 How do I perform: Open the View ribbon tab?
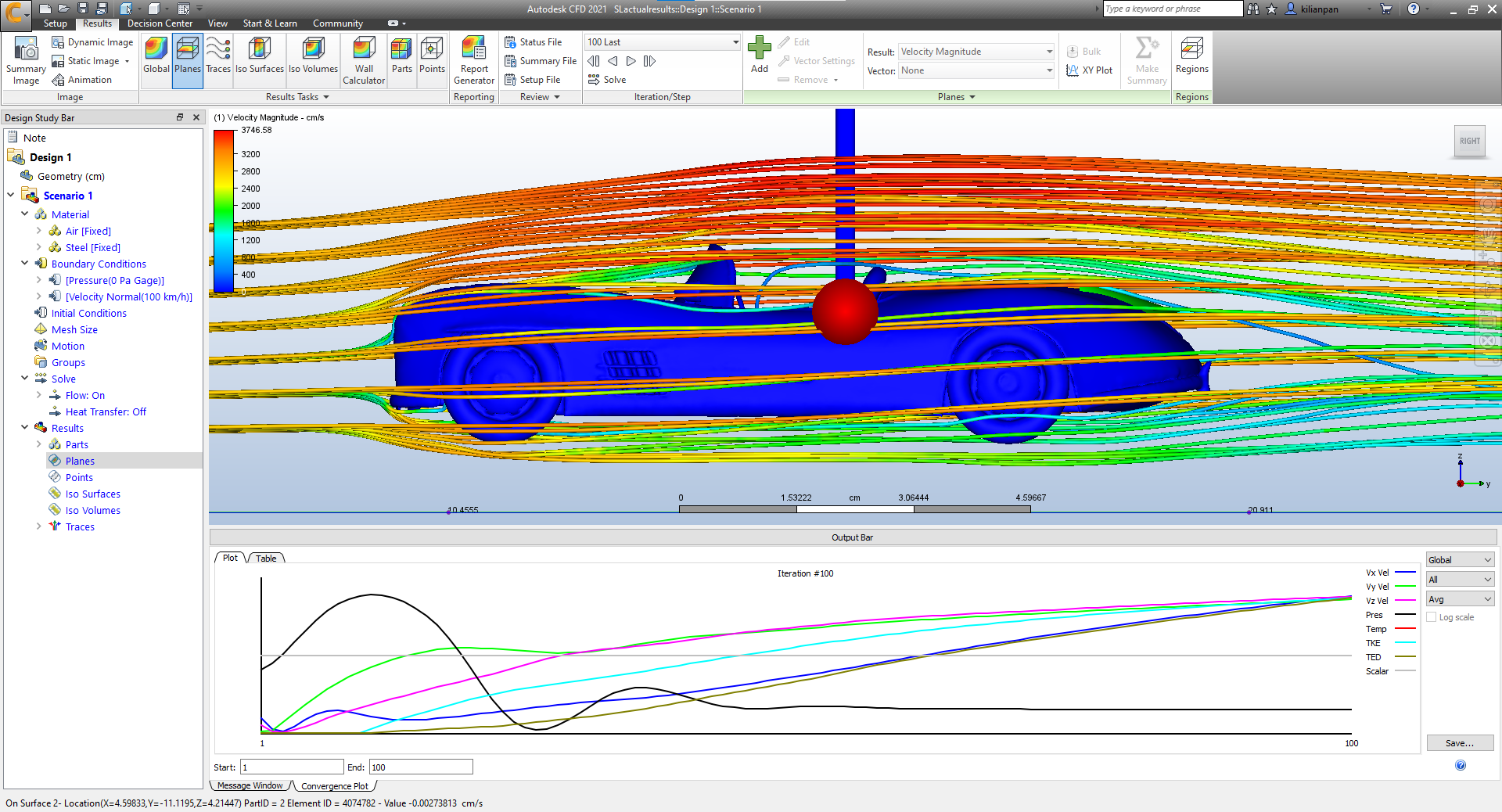[x=217, y=23]
